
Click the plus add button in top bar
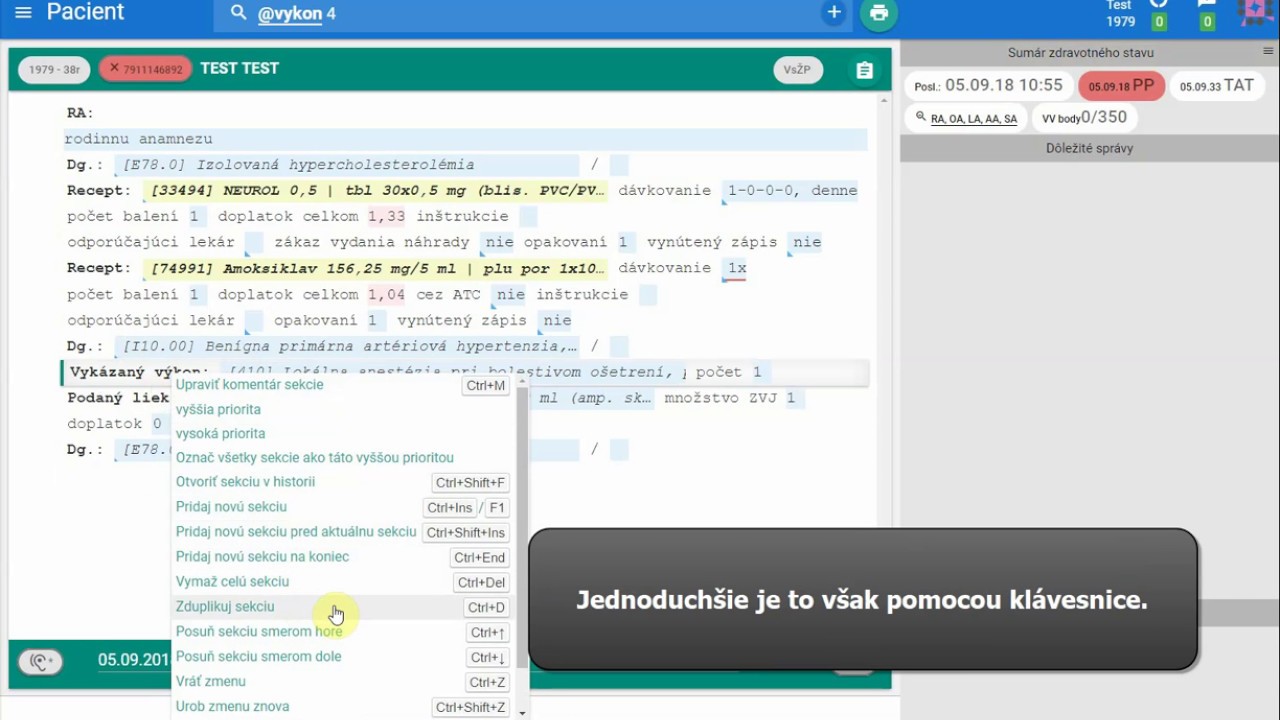pos(834,13)
